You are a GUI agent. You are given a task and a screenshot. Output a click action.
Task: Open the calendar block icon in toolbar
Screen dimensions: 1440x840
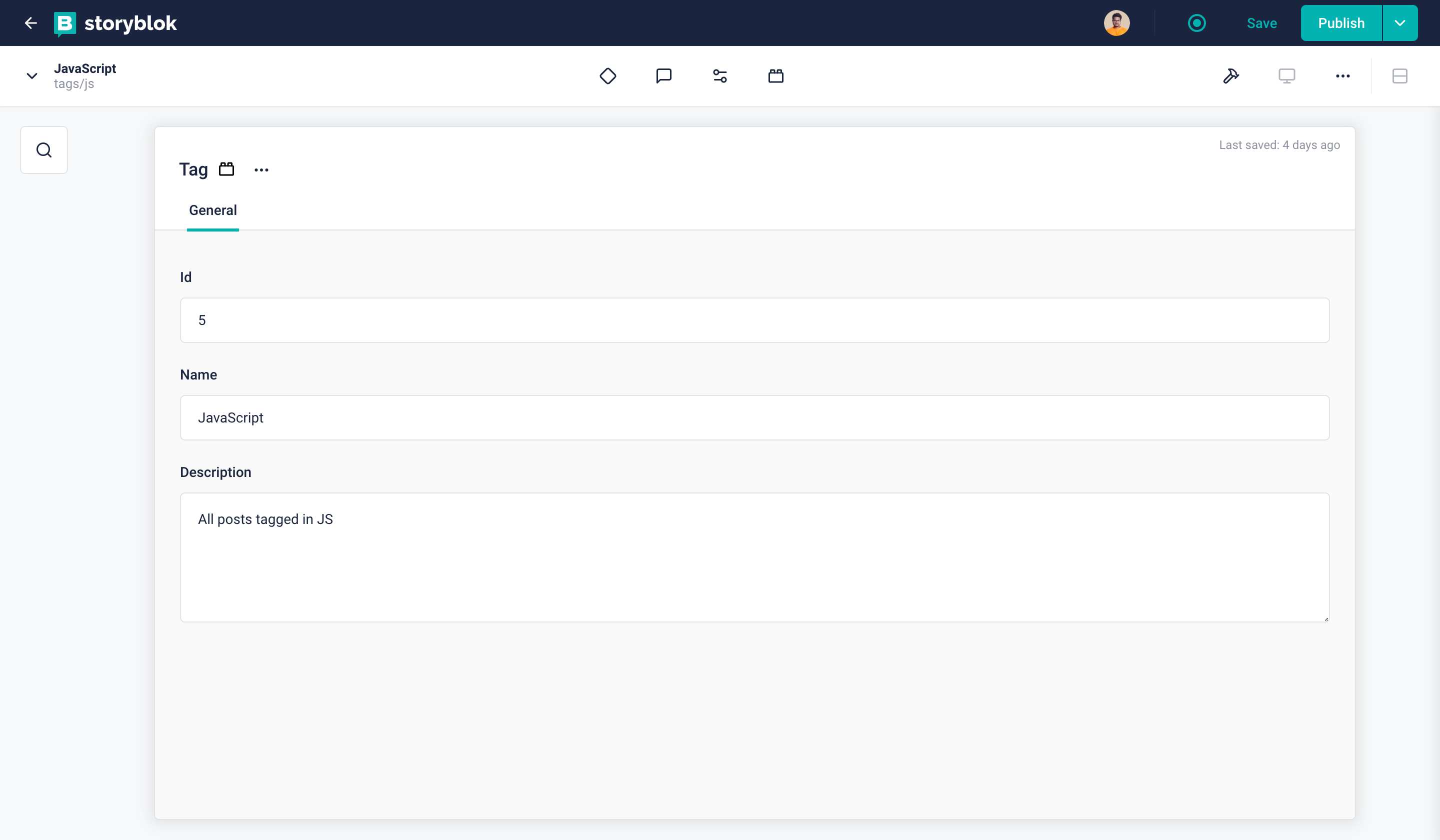click(775, 76)
